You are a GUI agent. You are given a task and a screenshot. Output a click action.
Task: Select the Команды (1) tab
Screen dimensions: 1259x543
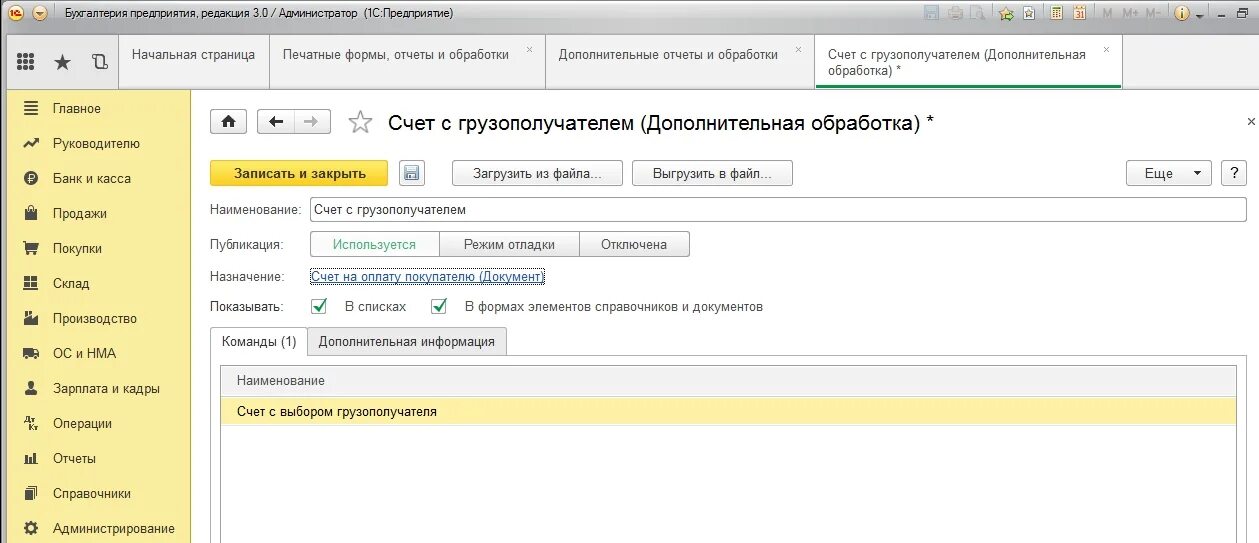(259, 341)
